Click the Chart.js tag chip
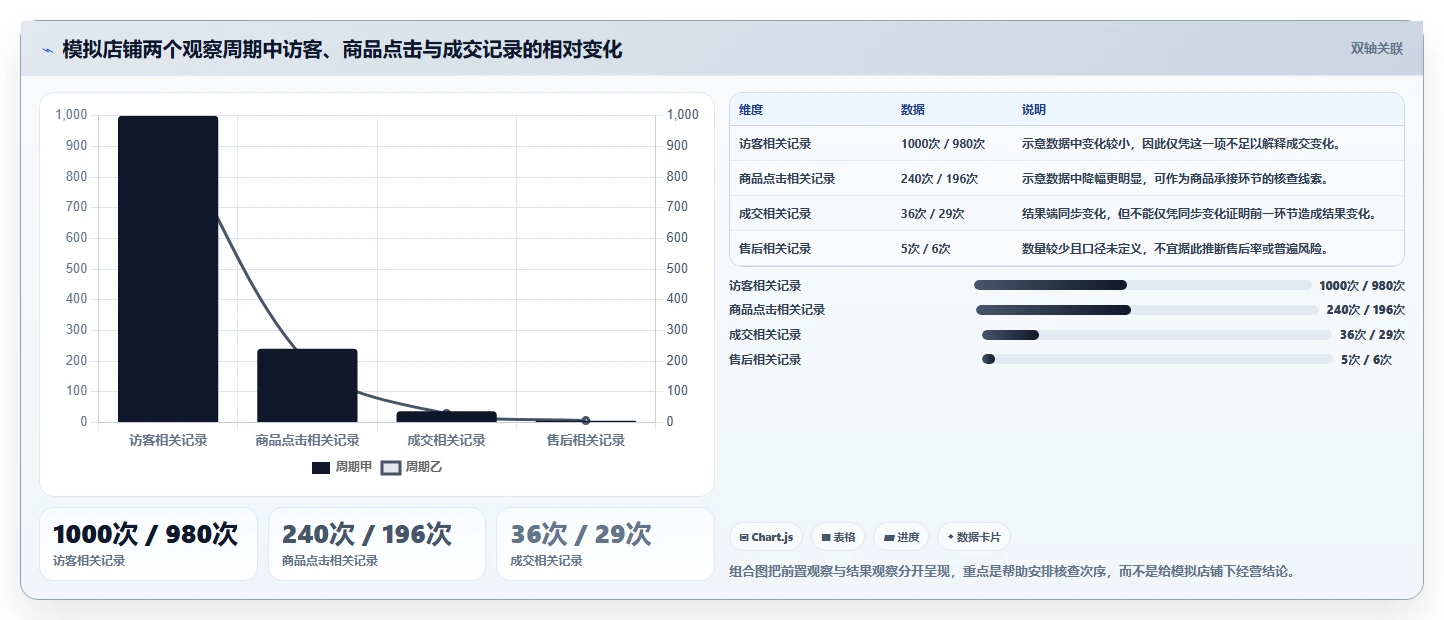 (766, 537)
